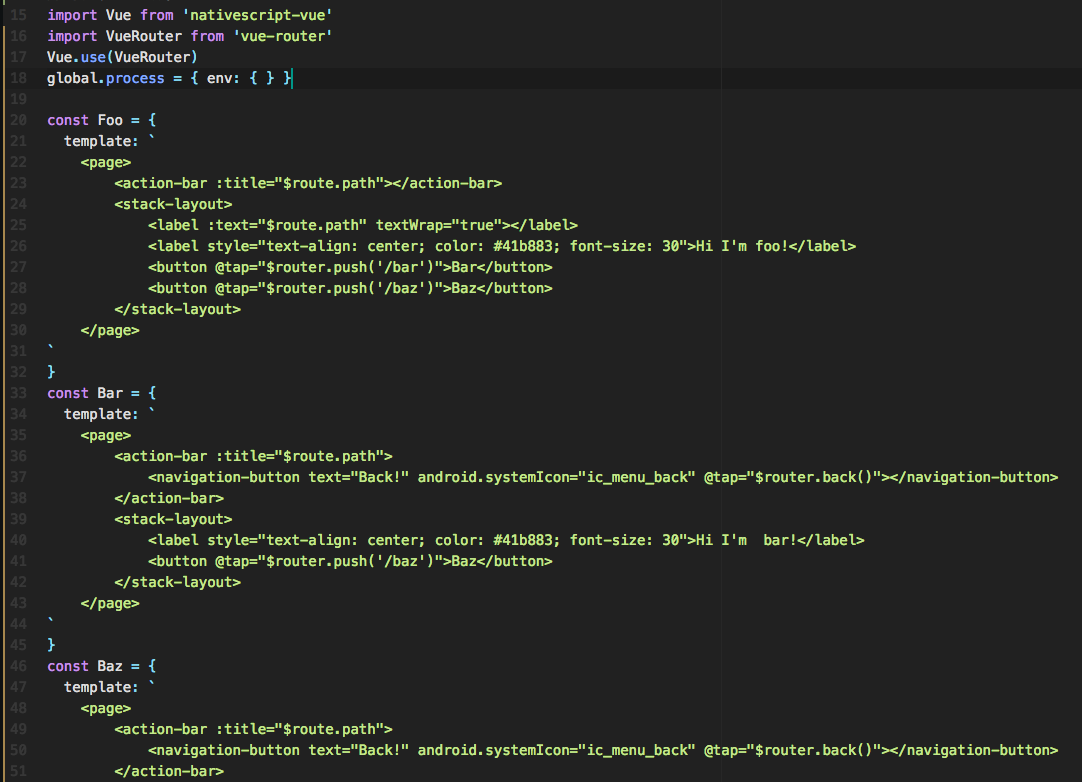Click 'template:' on line 47
The image size is (1082, 782).
(x=101, y=687)
